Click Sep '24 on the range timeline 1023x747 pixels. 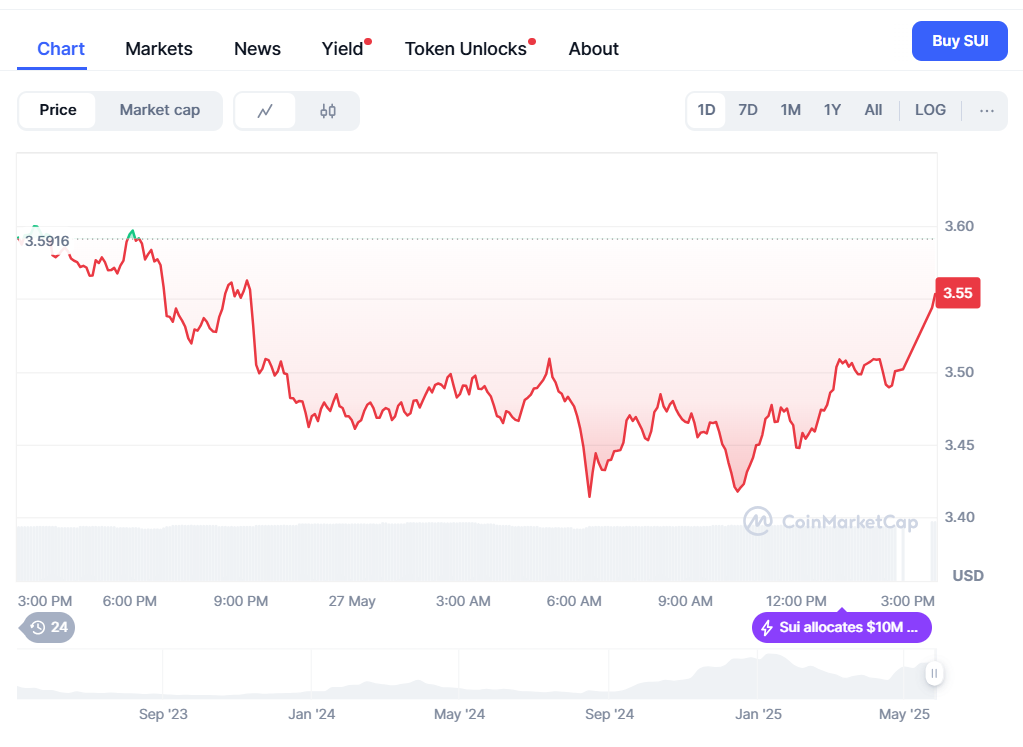[x=609, y=714]
